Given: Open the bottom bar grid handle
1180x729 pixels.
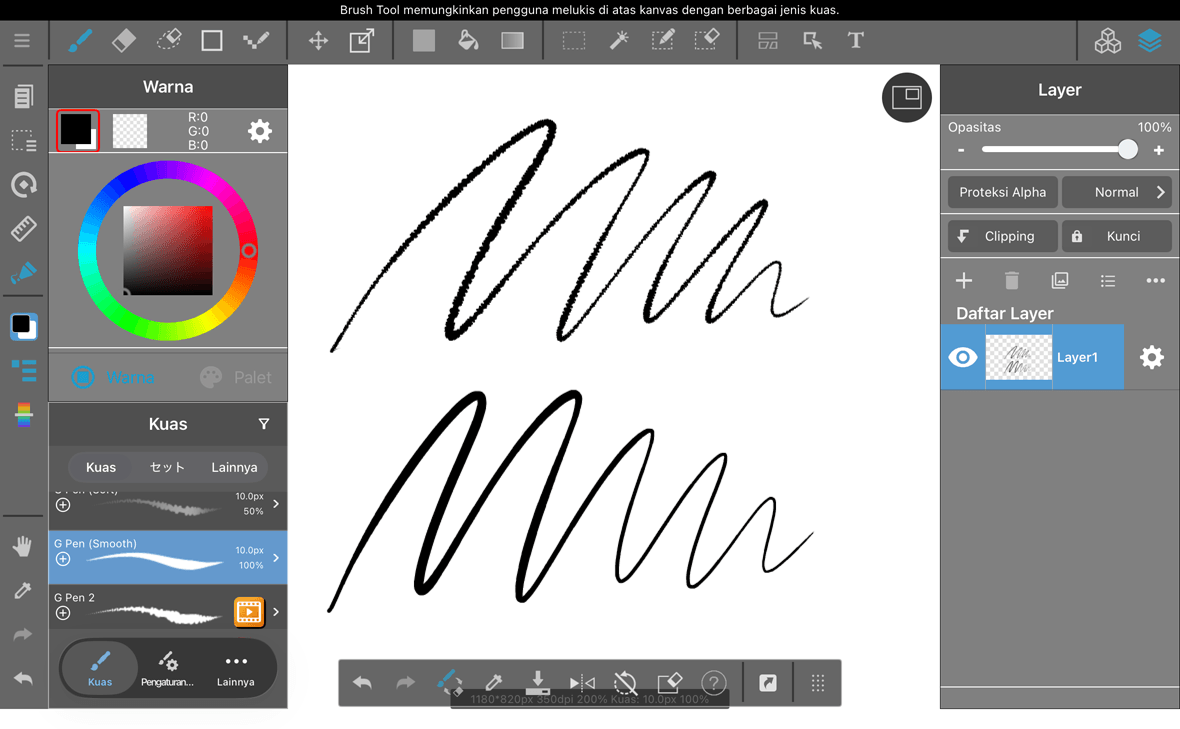Looking at the screenshot, I should (x=818, y=683).
